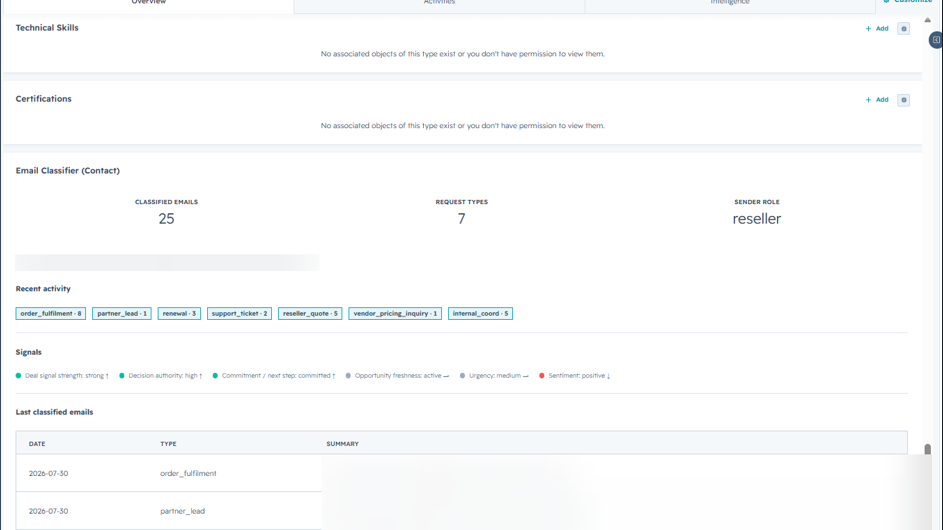Select the order_fulfilment email row type
The height and width of the screenshot is (530, 943).
tap(188, 473)
